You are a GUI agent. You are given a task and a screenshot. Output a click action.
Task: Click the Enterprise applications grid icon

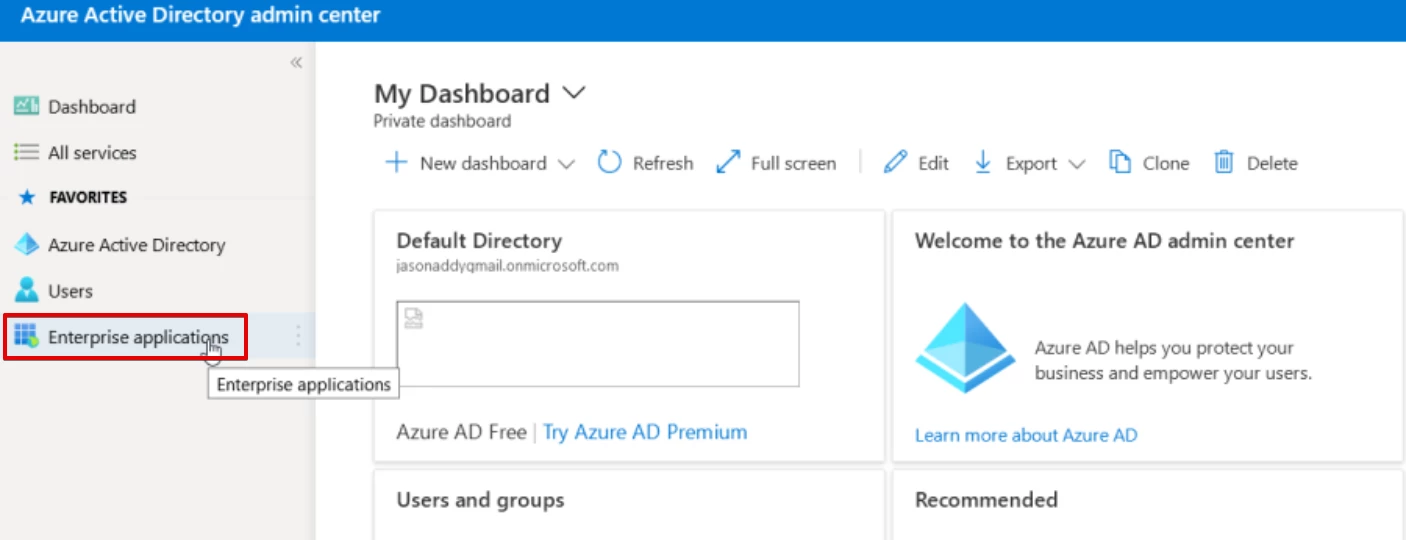pos(26,336)
